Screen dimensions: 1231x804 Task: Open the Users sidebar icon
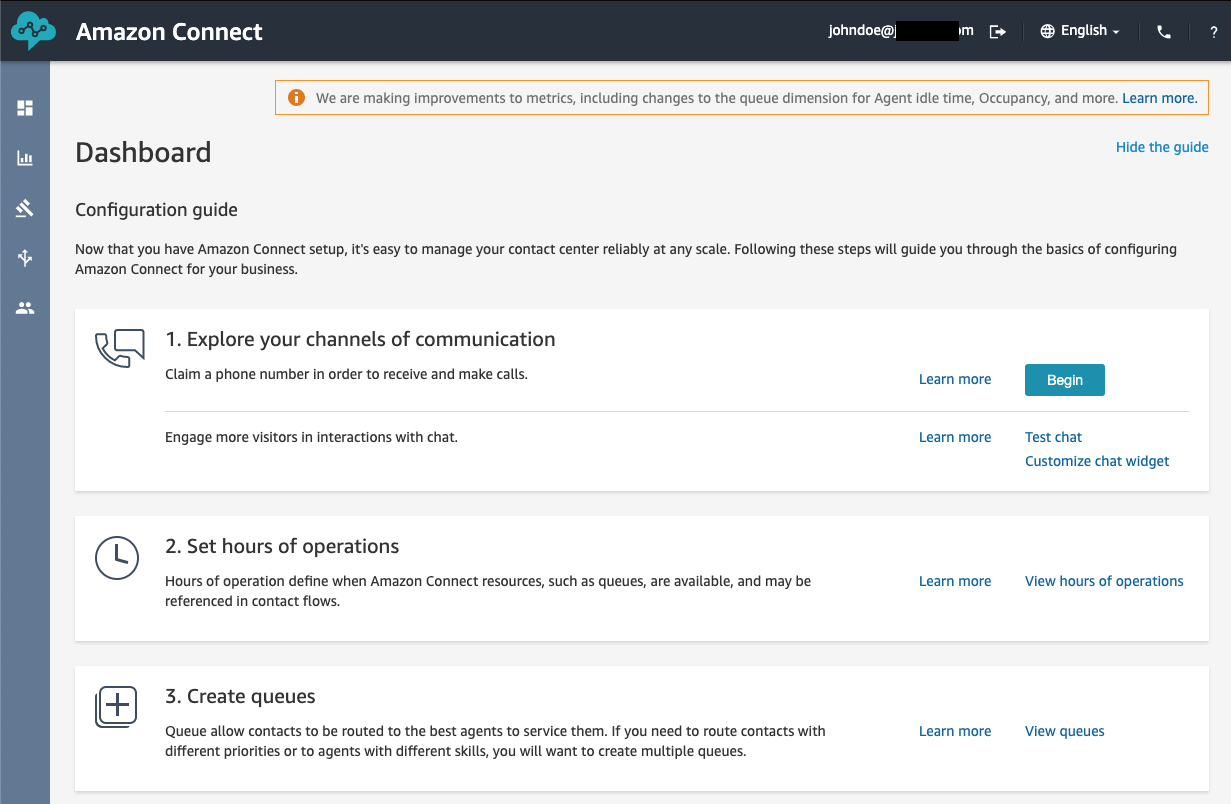click(x=25, y=308)
